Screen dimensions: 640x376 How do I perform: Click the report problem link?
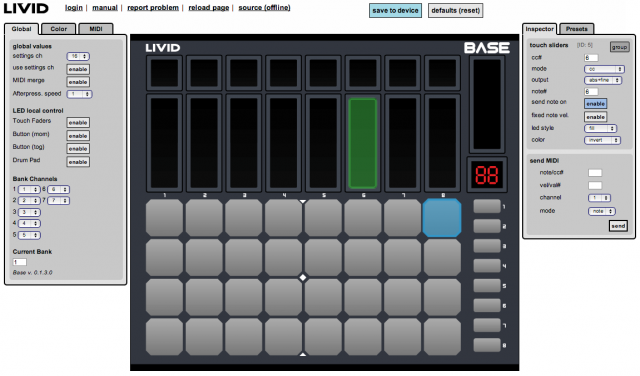[153, 8]
